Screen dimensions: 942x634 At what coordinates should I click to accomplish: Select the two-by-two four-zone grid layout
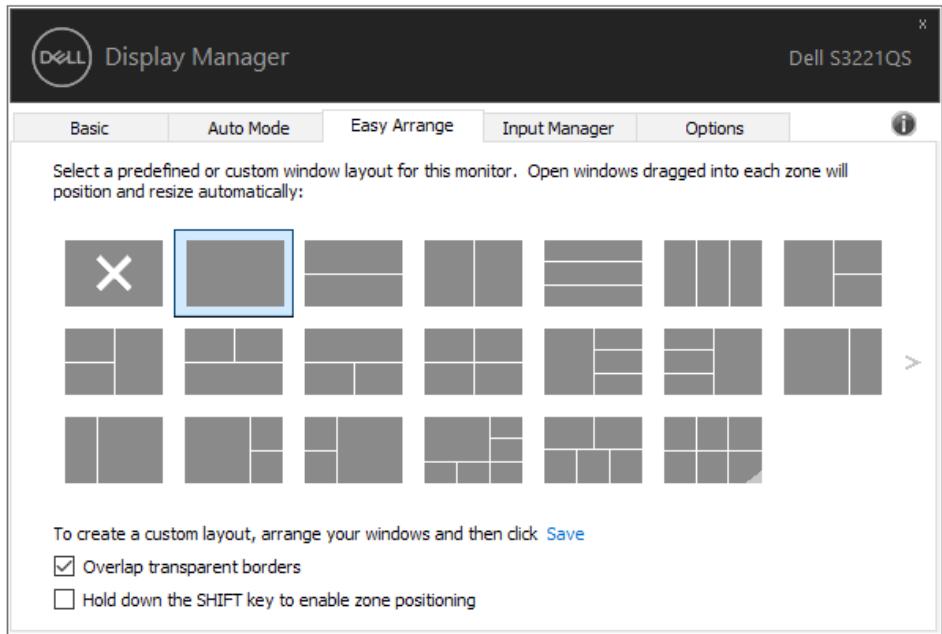(473, 361)
